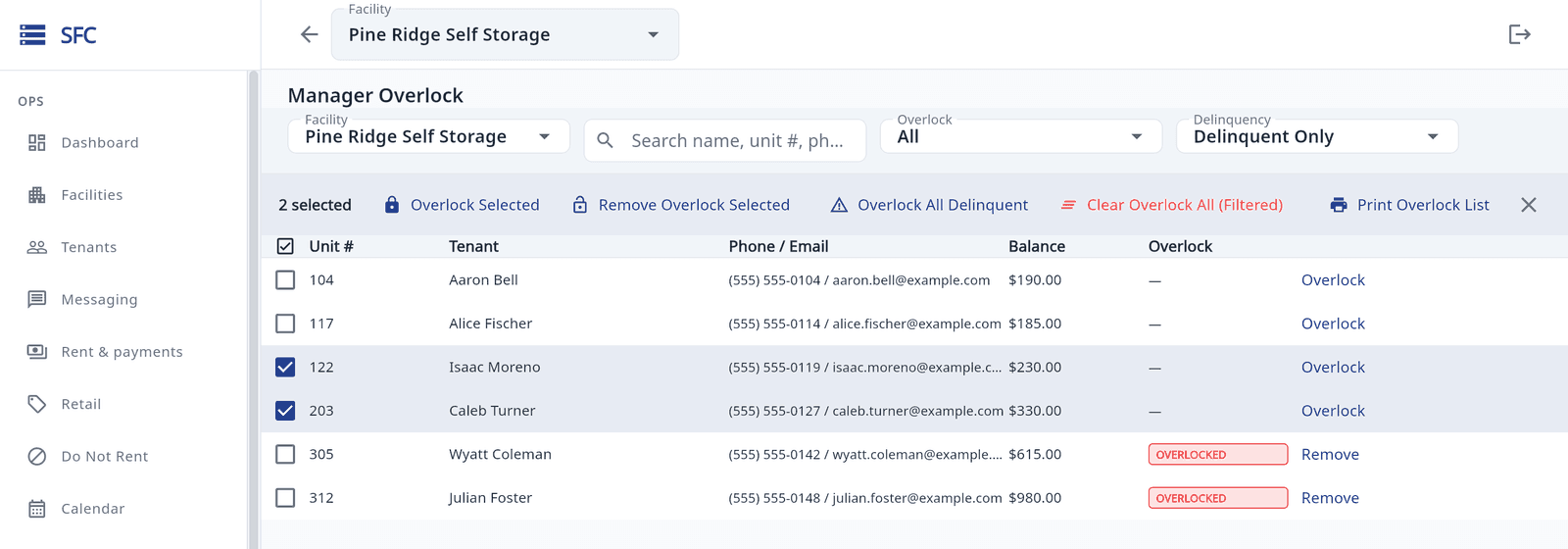This screenshot has height=549, width=1568.
Task: Click Overlock All Delinquent button
Action: pyautogui.click(x=929, y=205)
